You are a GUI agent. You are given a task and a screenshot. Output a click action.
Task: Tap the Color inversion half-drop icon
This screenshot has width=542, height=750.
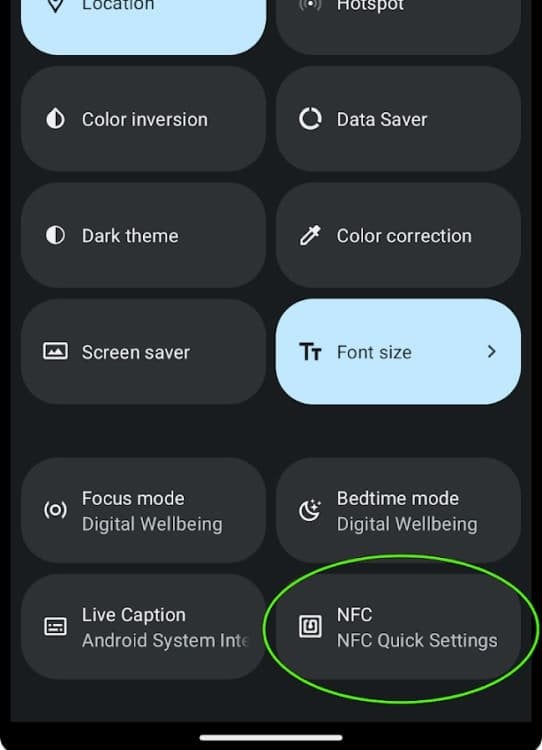click(55, 119)
